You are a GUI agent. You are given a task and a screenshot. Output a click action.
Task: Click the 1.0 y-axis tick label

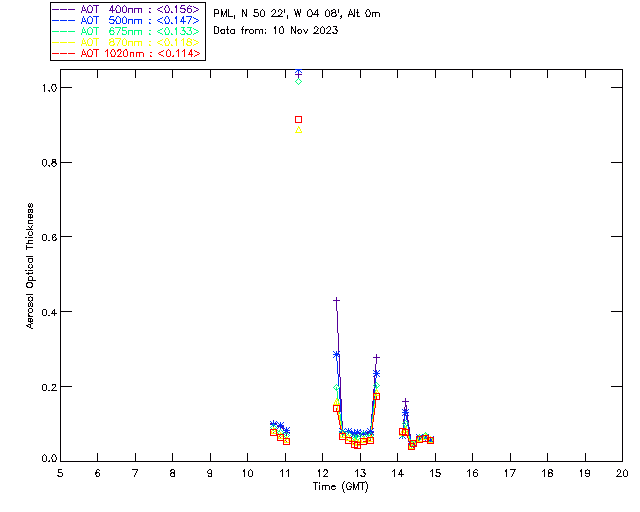pos(49,88)
